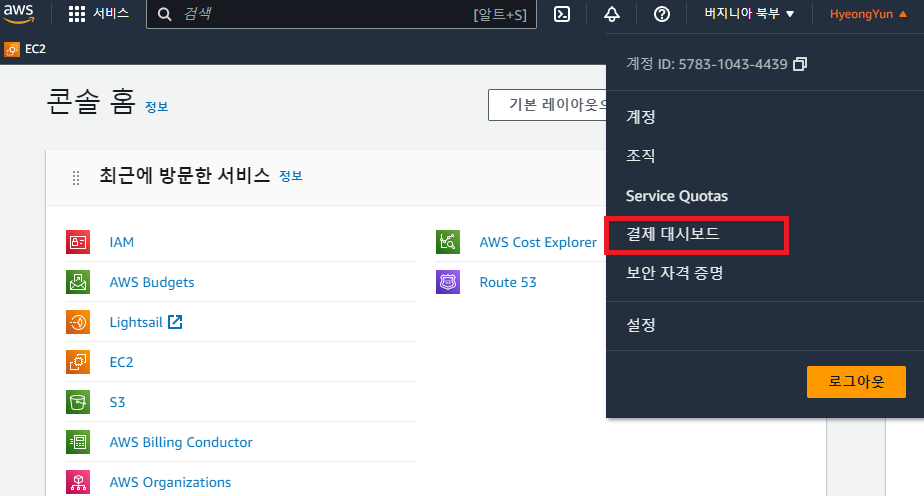This screenshot has height=496, width=924.
Task: Click the search magnifier icon
Action: coord(164,14)
